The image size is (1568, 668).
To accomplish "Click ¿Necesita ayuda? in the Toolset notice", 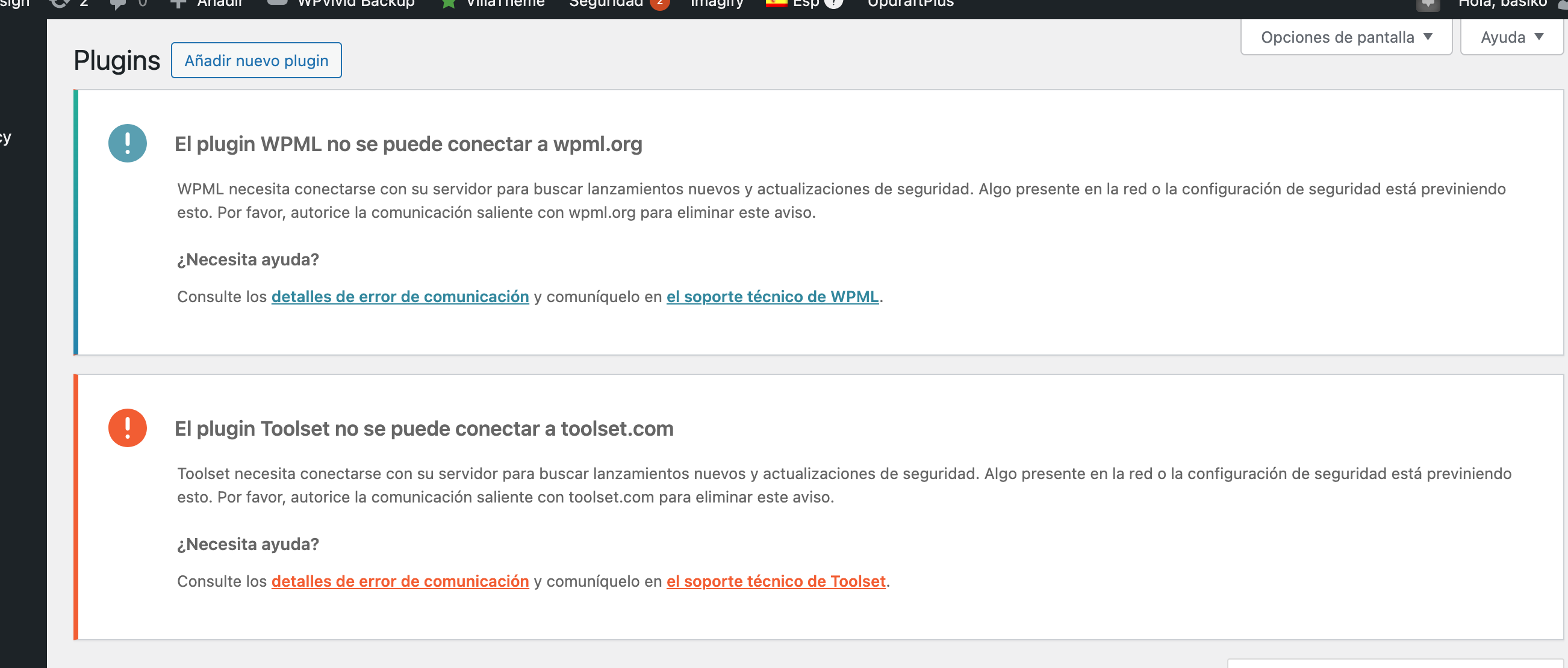I will pos(247,544).
